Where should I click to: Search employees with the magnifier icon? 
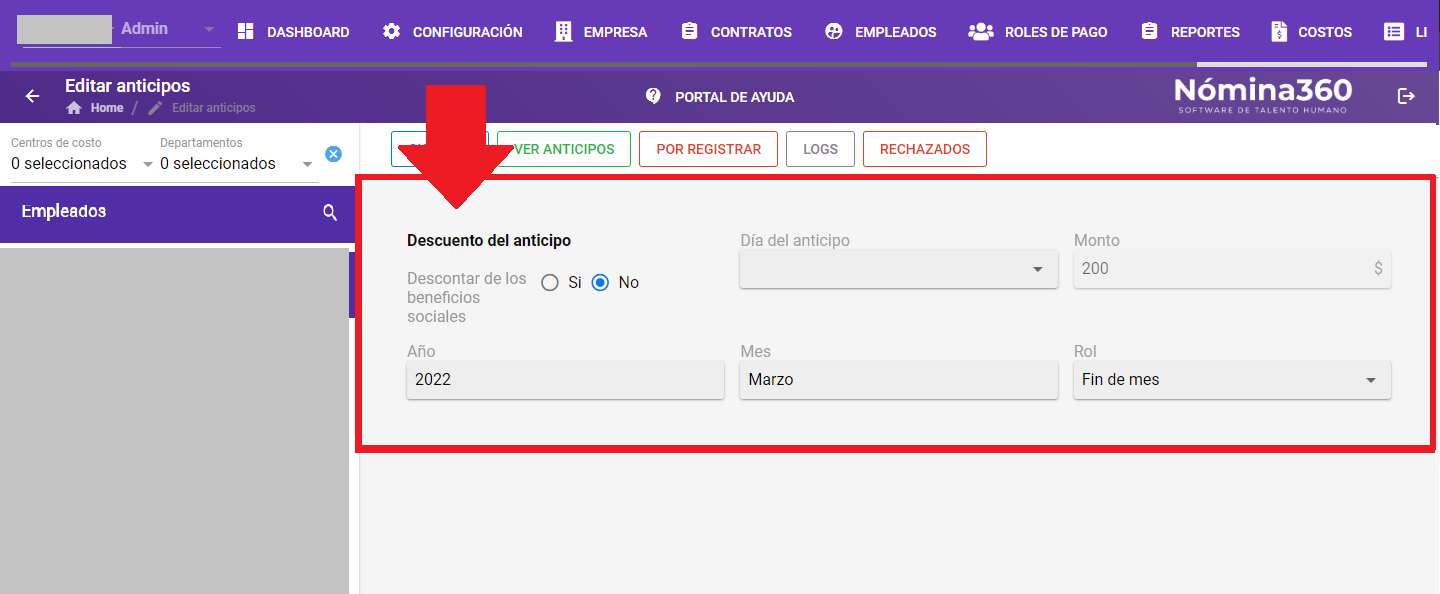(x=330, y=213)
